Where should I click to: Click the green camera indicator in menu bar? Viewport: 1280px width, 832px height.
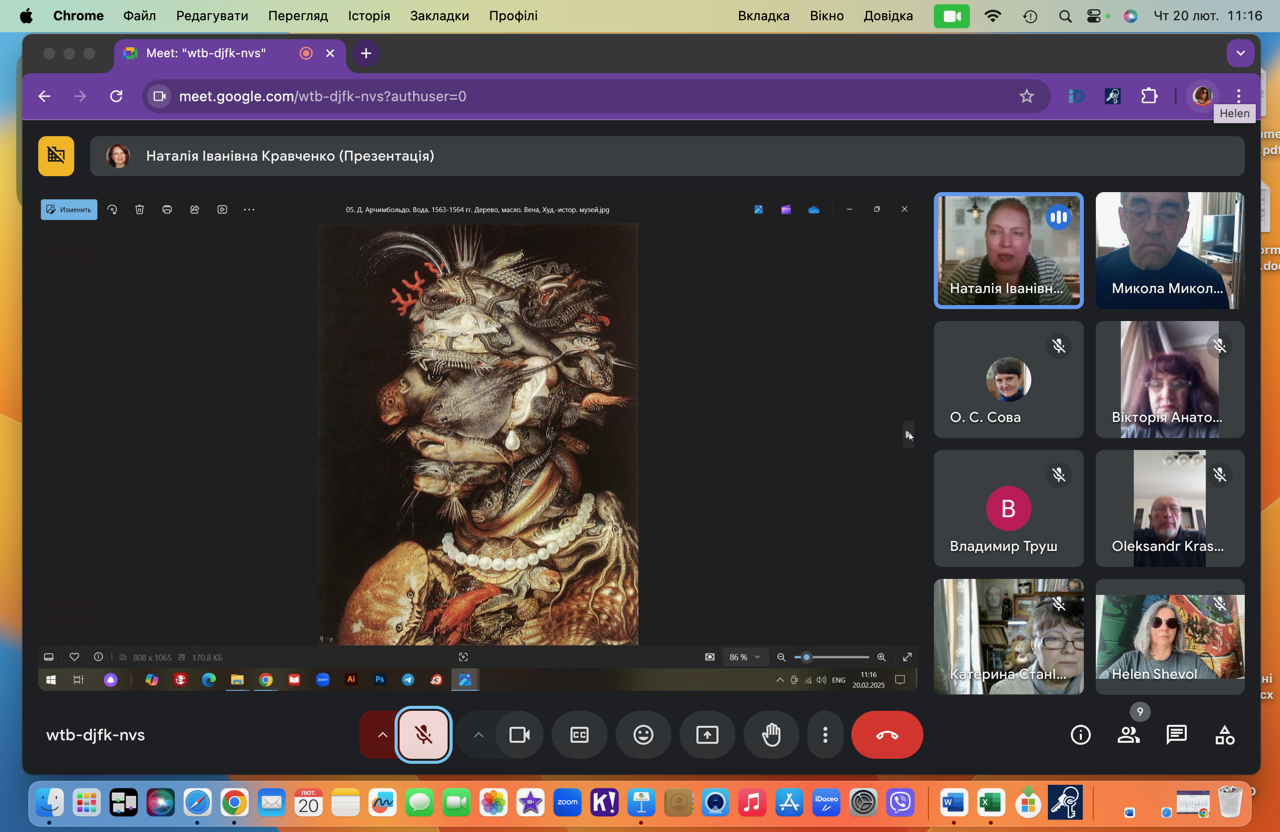point(952,16)
